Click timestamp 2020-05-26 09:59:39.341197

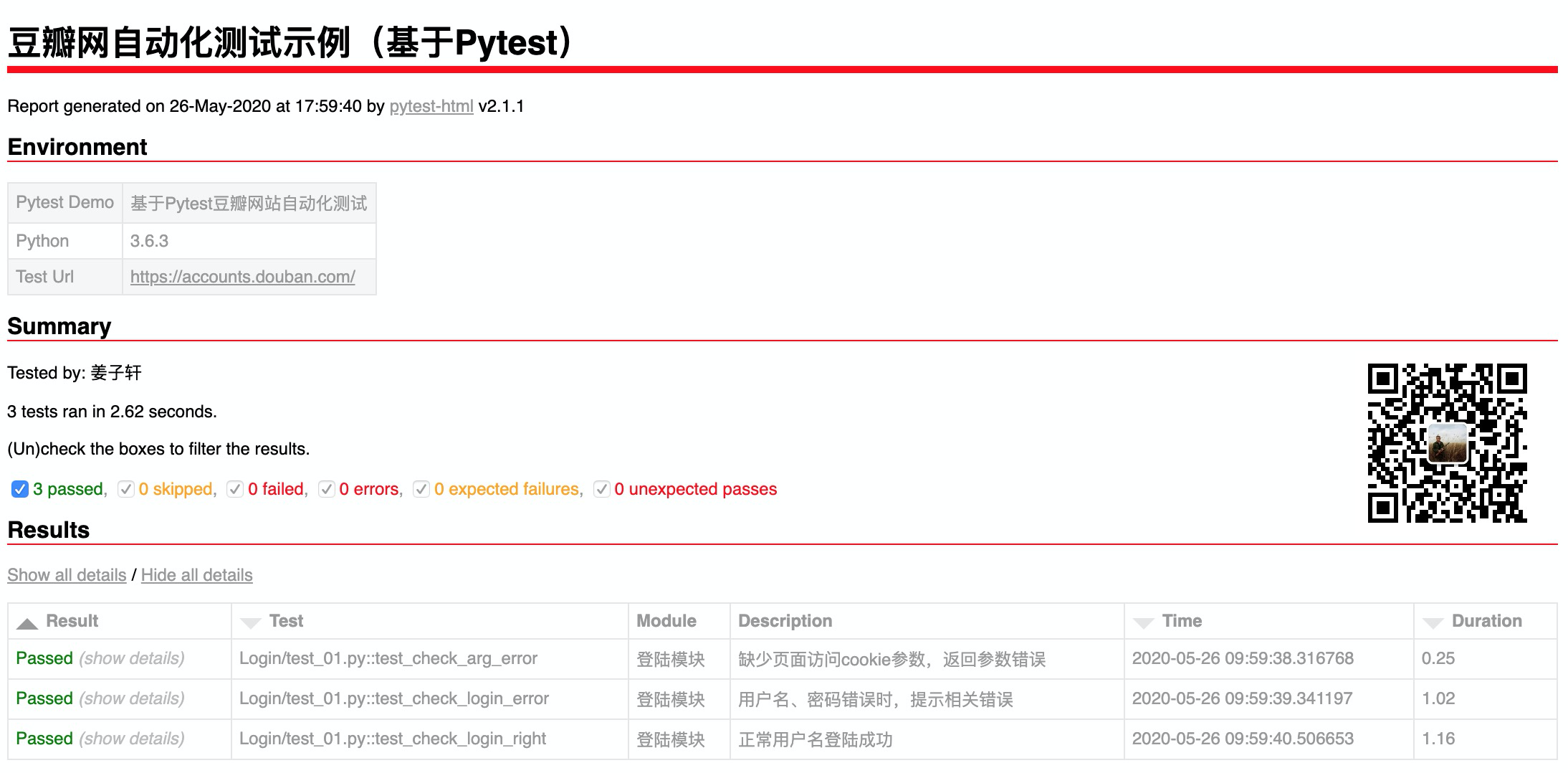[x=1242, y=698]
